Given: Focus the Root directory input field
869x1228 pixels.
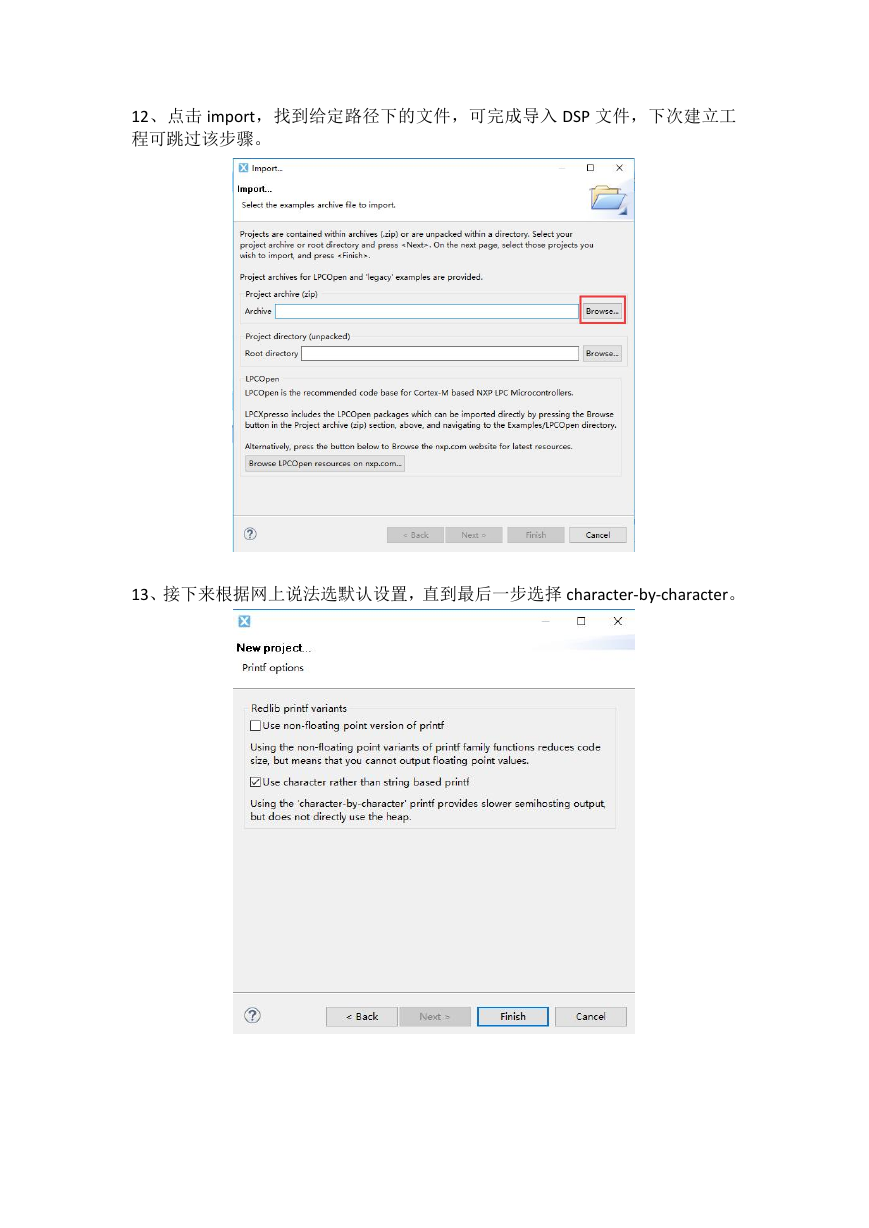Looking at the screenshot, I should pyautogui.click(x=440, y=353).
